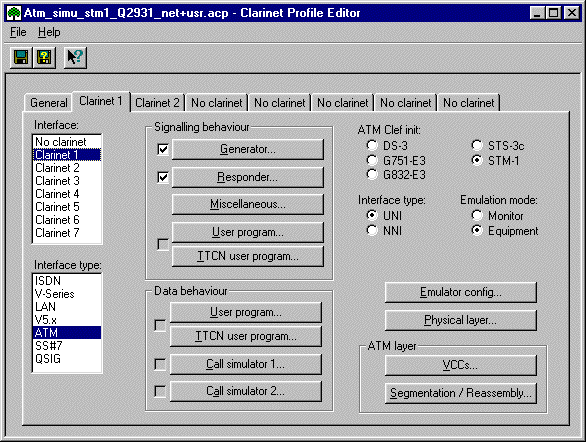The width and height of the screenshot is (586, 442).
Task: Open Segmentation / Reassembly settings
Action: [x=461, y=393]
